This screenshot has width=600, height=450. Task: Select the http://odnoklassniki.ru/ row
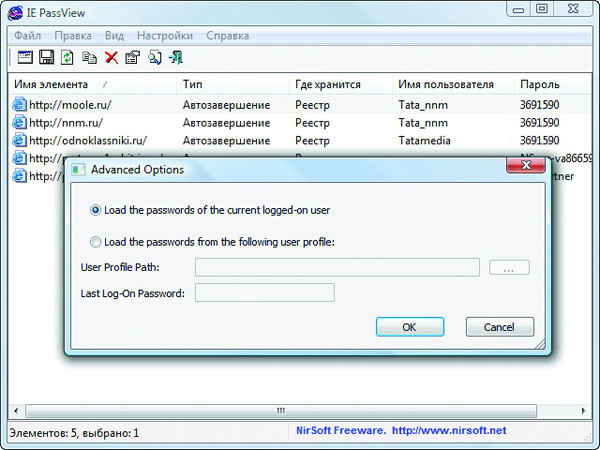point(300,140)
